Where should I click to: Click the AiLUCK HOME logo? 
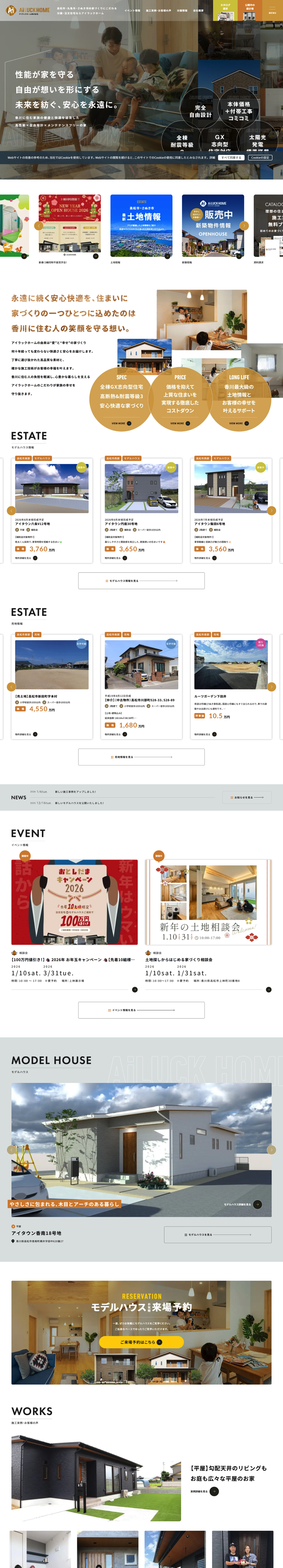tap(28, 10)
